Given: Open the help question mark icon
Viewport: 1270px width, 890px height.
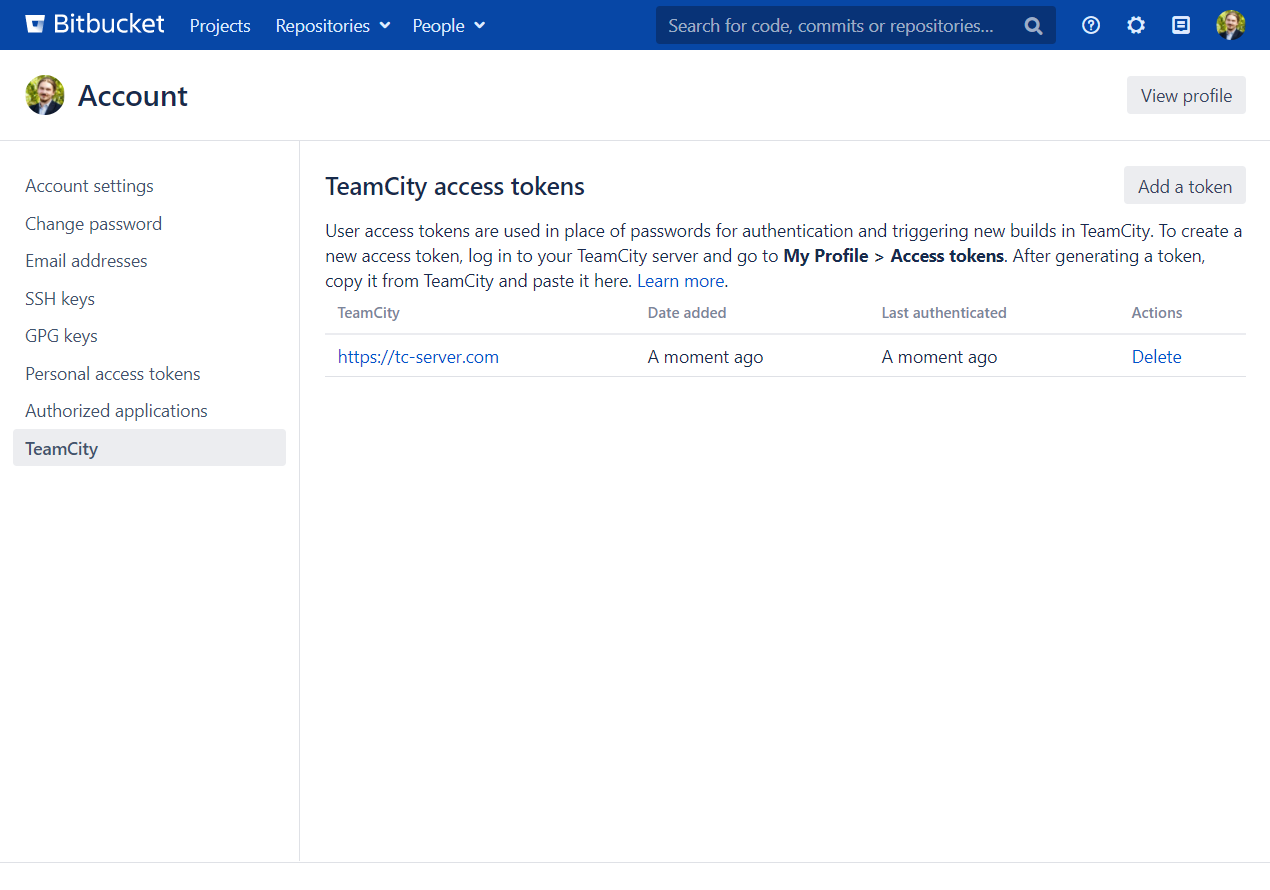Looking at the screenshot, I should pyautogui.click(x=1091, y=25).
